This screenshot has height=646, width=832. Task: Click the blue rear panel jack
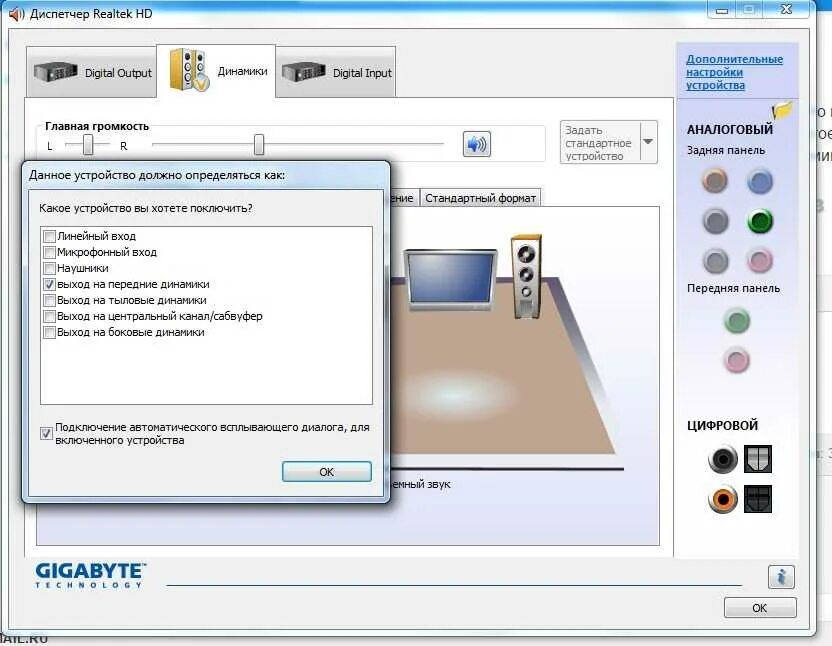point(760,181)
